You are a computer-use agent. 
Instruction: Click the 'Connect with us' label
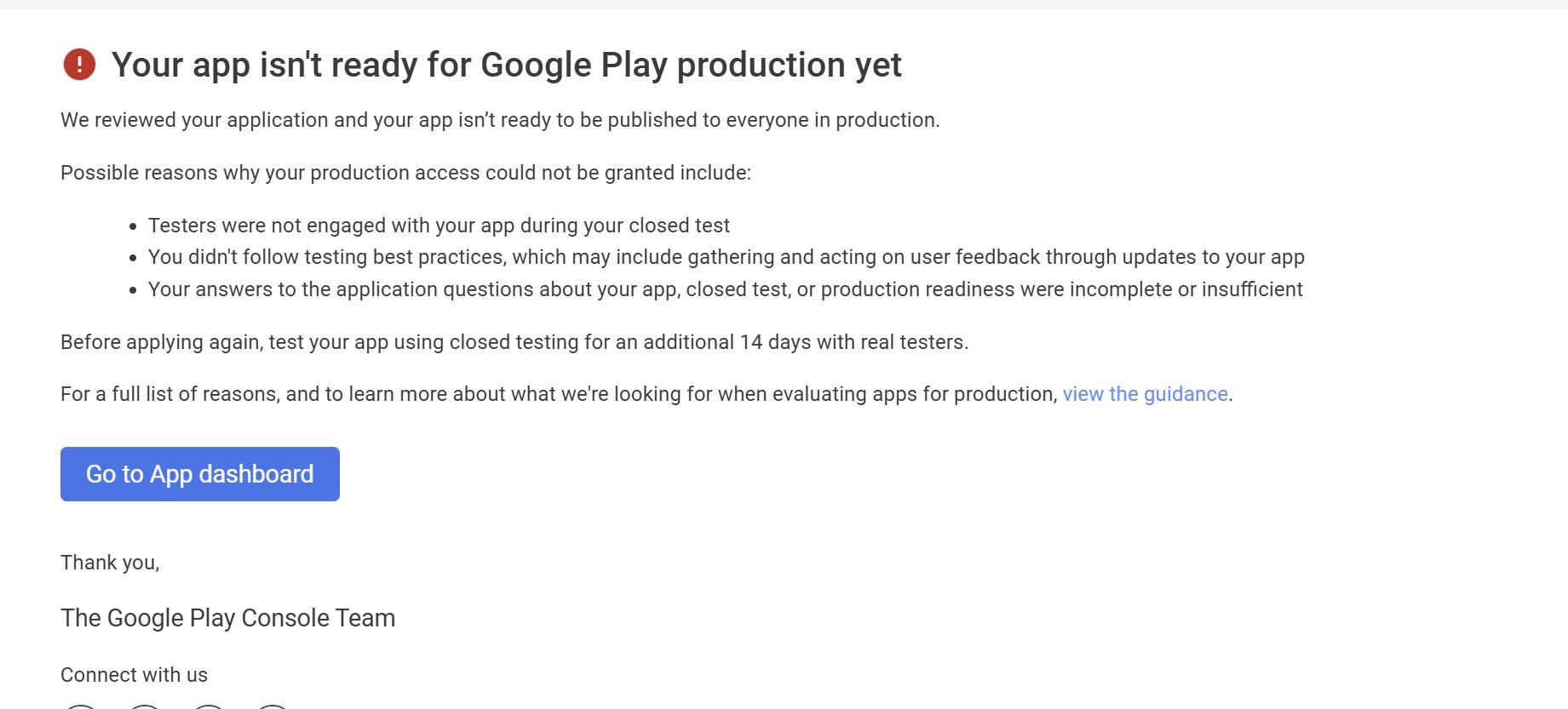134,675
